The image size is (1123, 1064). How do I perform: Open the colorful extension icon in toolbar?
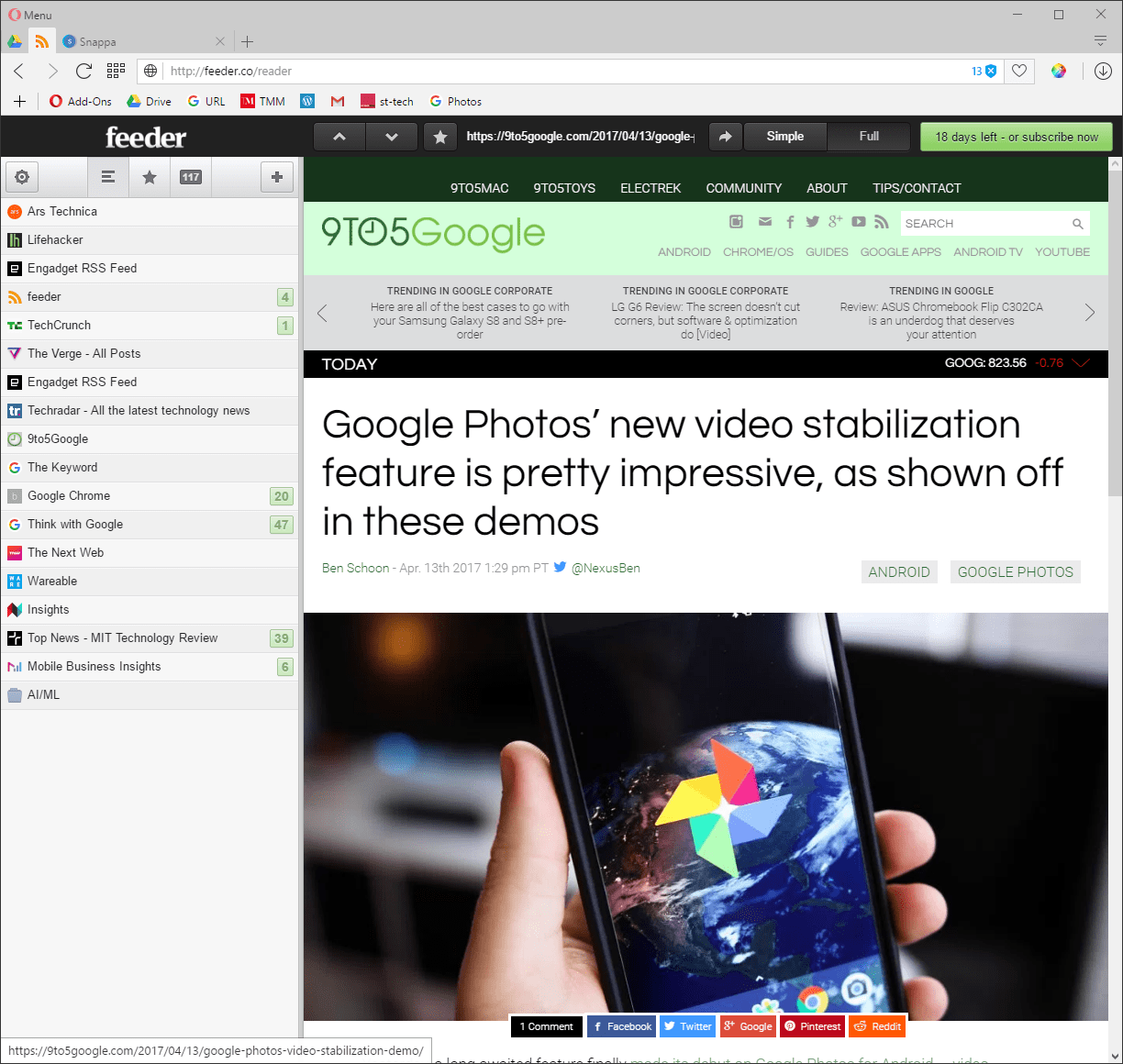1059,71
